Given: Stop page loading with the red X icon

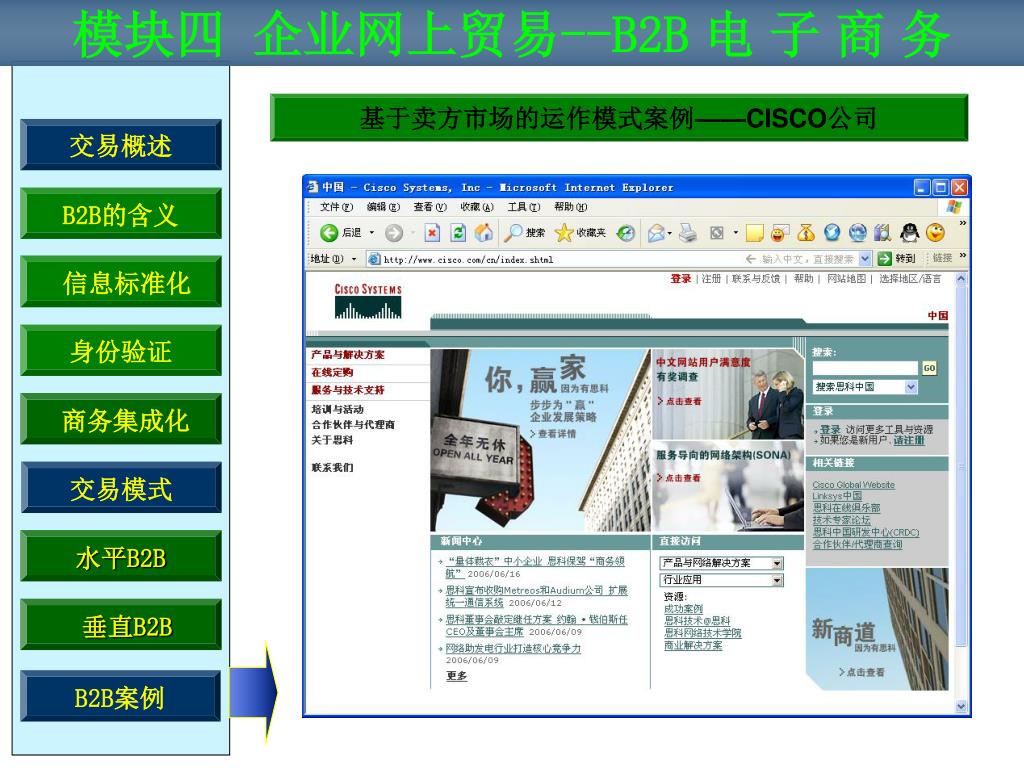Looking at the screenshot, I should pos(432,232).
